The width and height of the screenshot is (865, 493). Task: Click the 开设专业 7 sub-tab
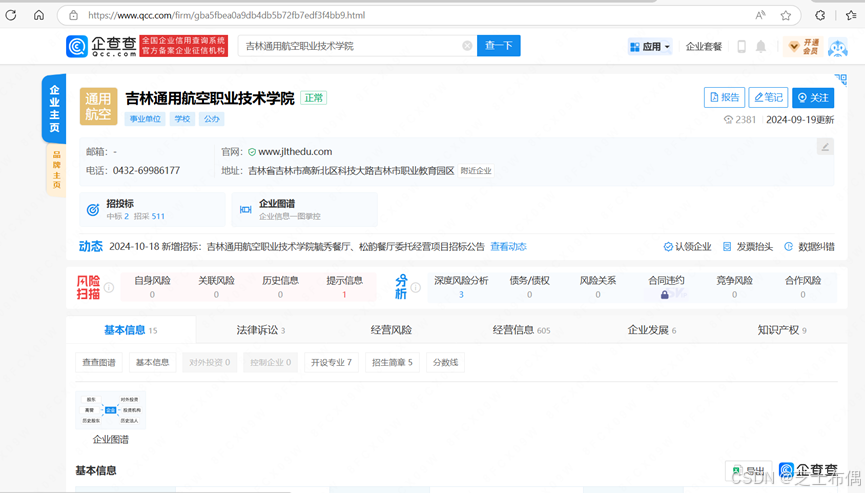pos(331,362)
